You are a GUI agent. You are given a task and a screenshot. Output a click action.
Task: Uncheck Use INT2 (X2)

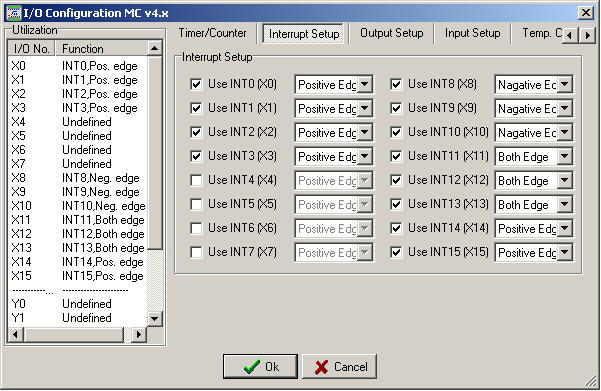196,132
